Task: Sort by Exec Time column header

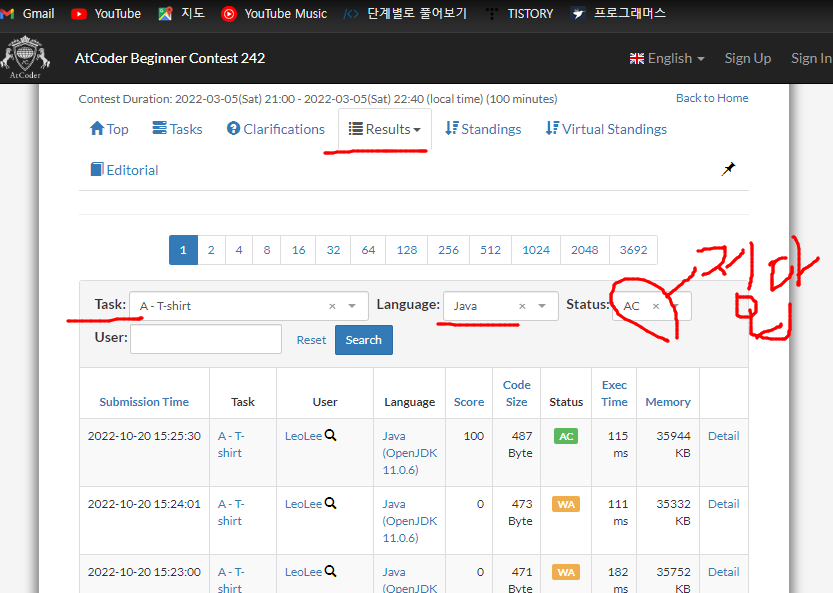Action: coord(614,393)
